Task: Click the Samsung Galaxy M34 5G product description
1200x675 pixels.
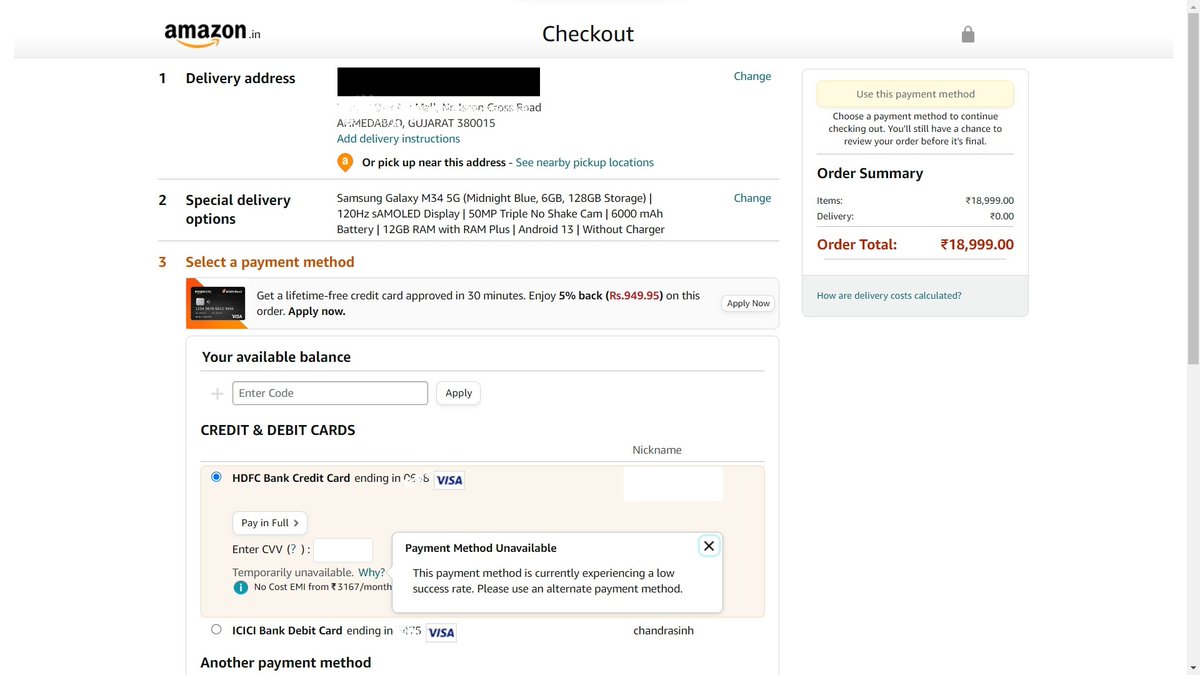Action: tap(501, 214)
